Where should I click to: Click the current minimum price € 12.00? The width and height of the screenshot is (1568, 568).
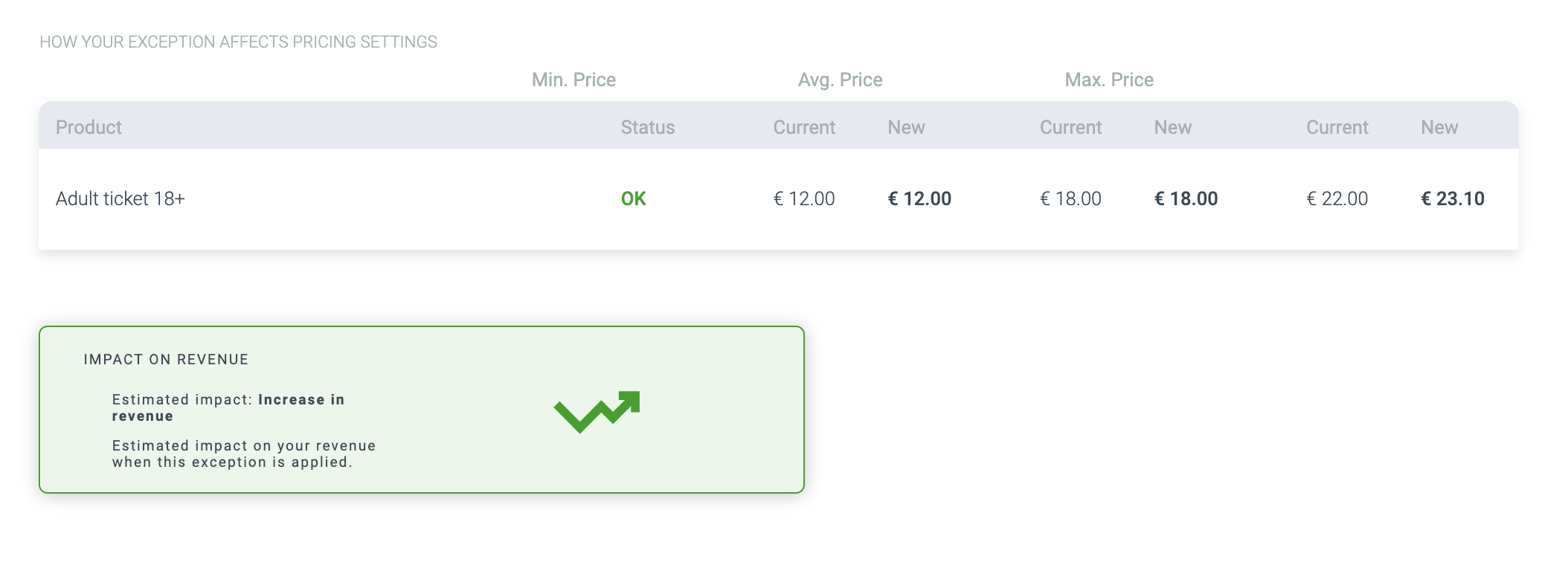[804, 199]
